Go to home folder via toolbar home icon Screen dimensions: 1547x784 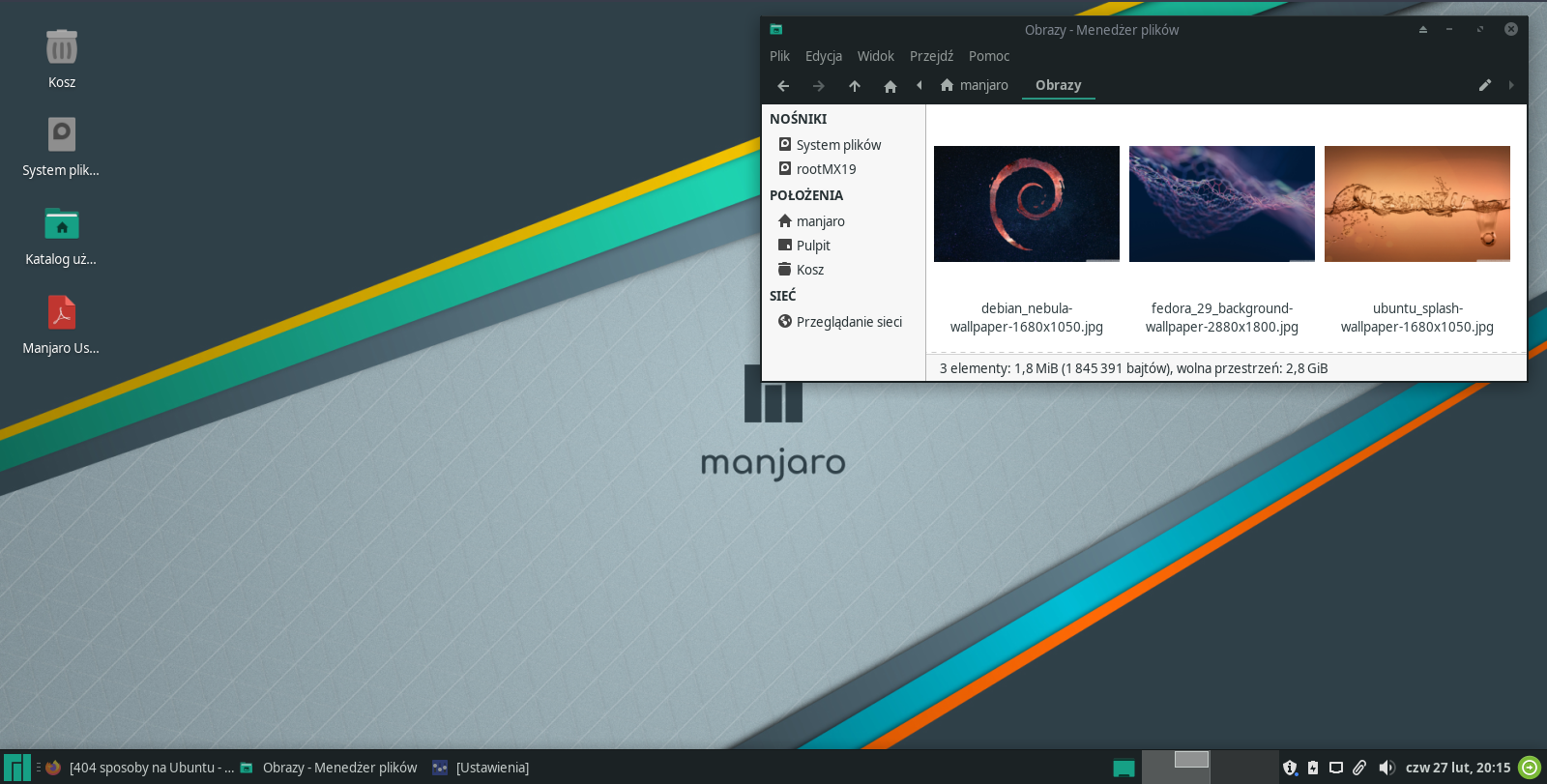point(890,86)
